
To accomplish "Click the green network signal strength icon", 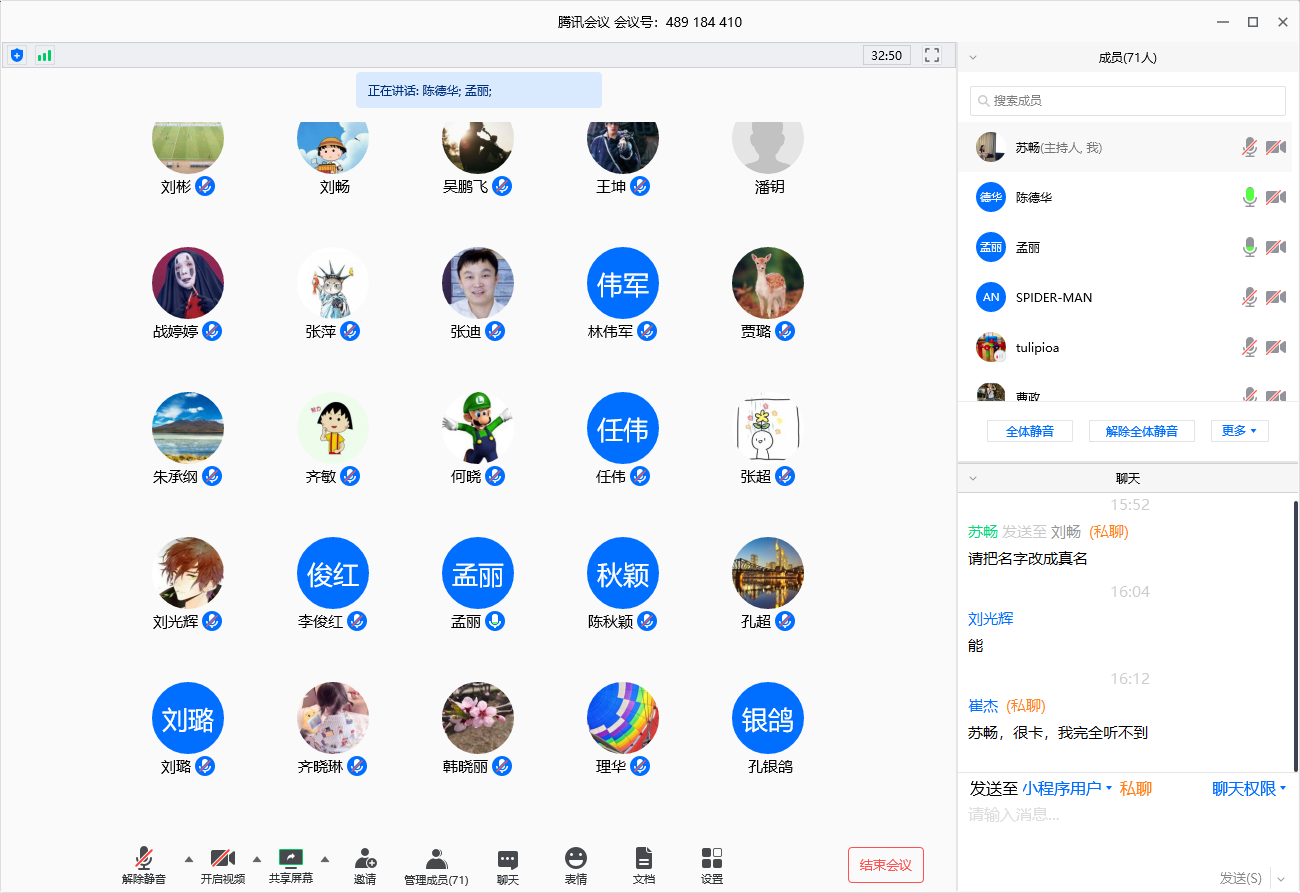I will tap(44, 56).
